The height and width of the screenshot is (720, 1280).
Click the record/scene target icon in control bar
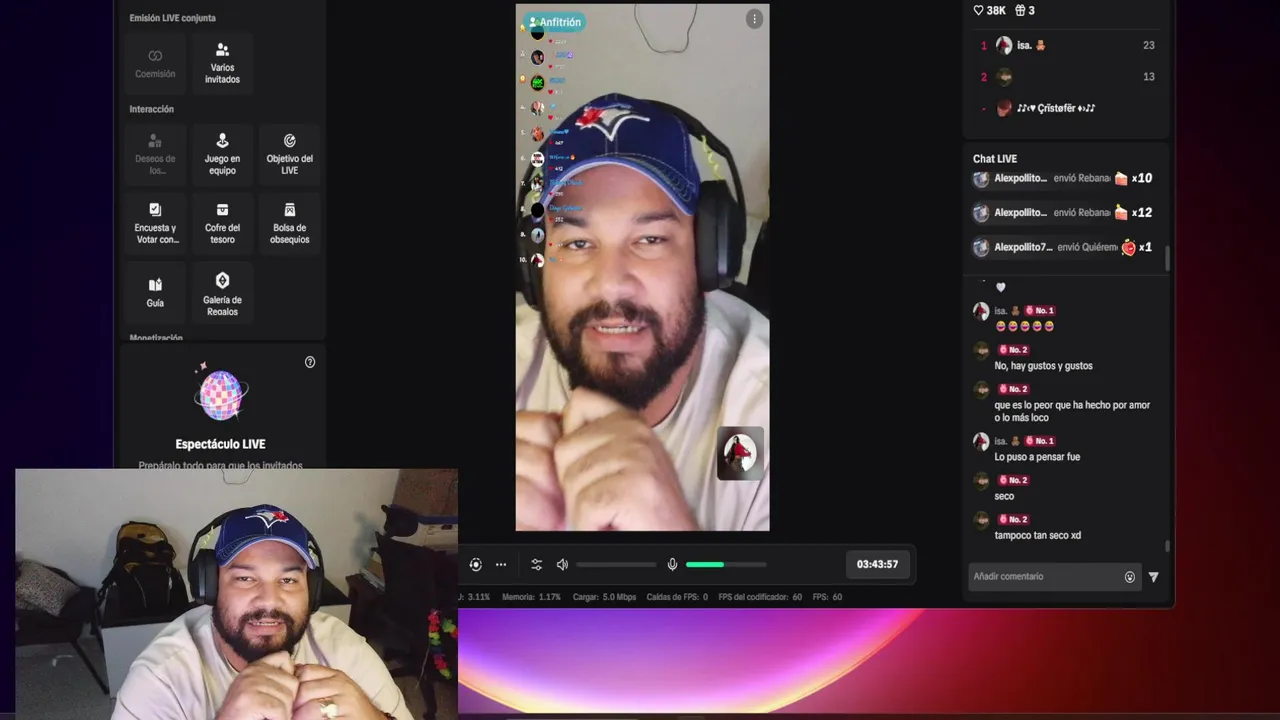click(x=475, y=564)
